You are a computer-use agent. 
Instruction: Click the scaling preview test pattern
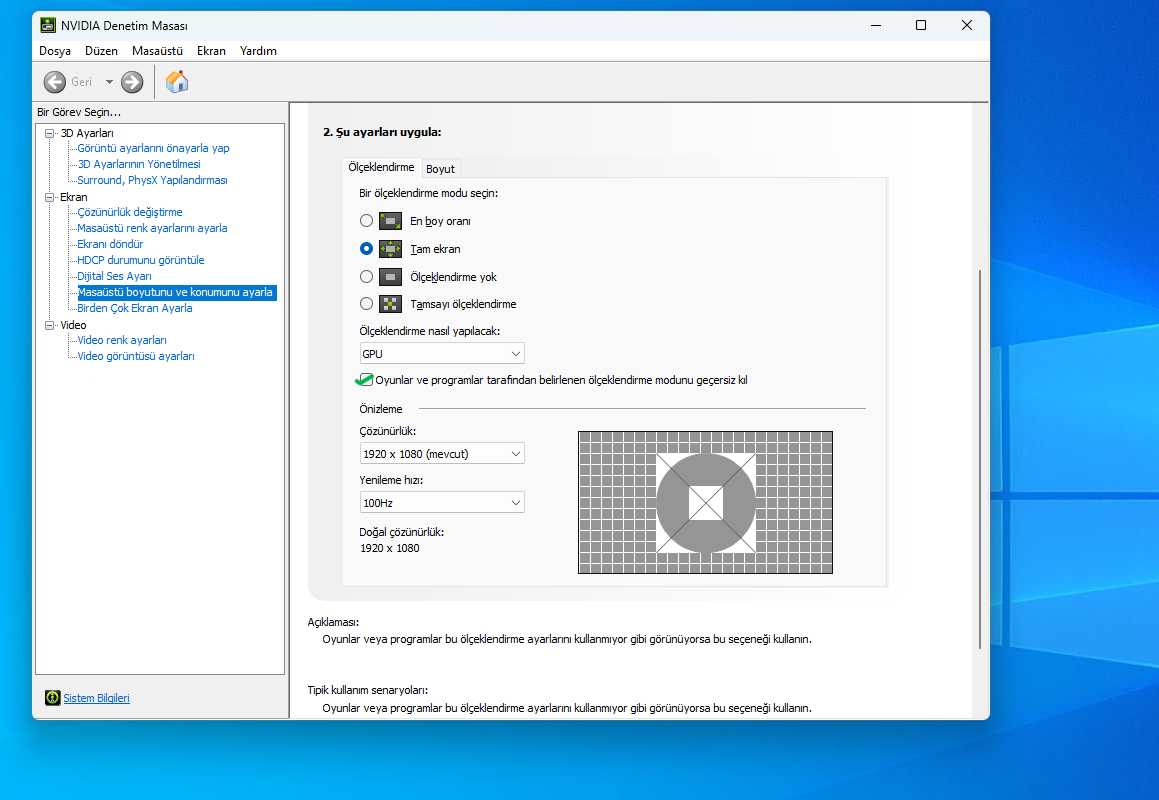coord(705,503)
